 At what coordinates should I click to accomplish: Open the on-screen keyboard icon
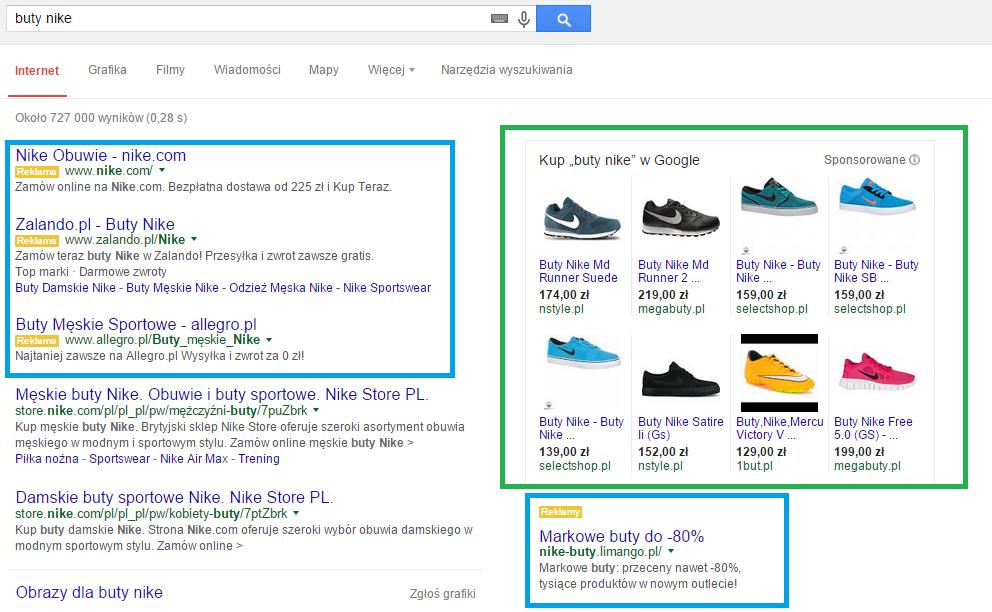click(499, 19)
